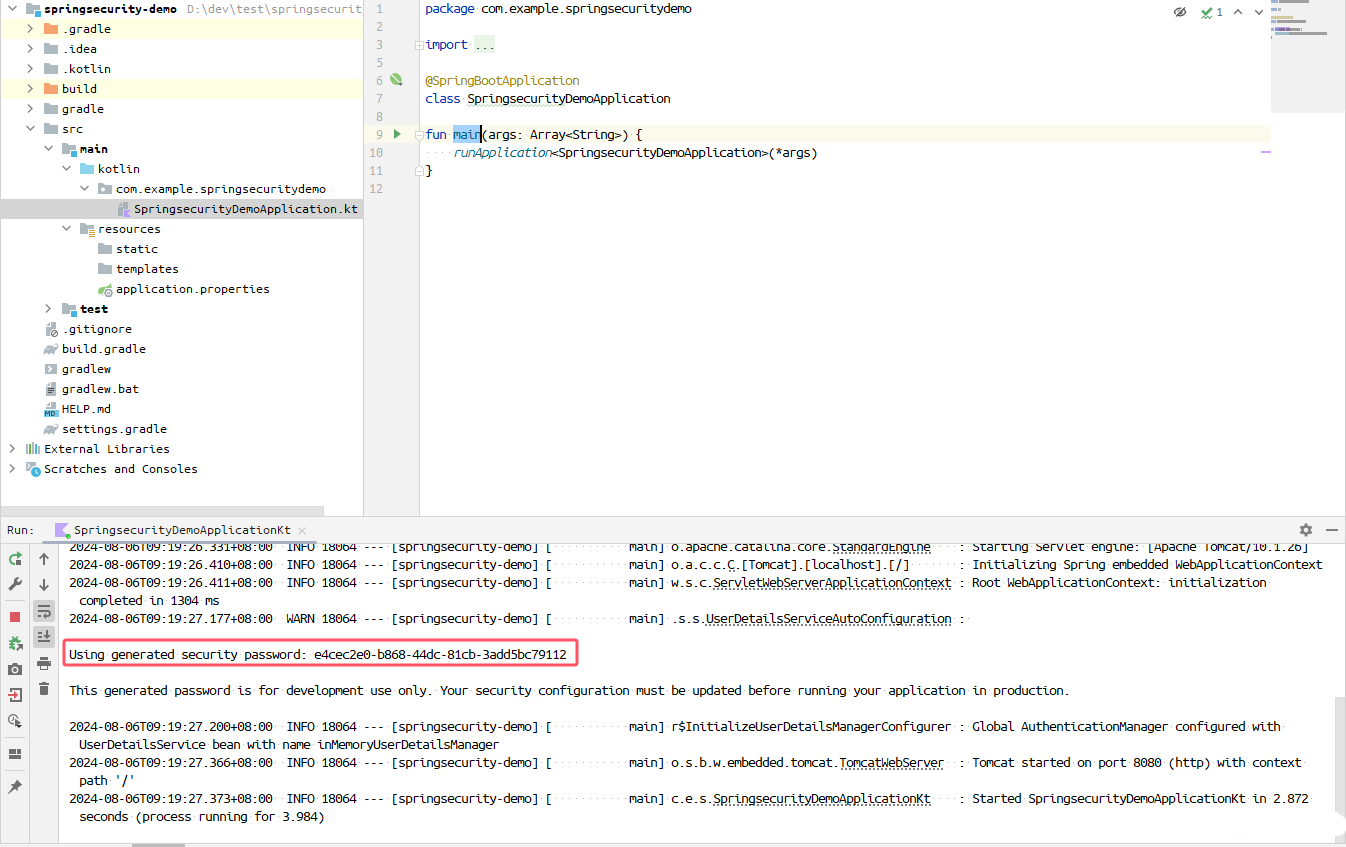Open Run panel settings gear
This screenshot has height=847, width=1346.
pyautogui.click(x=1306, y=530)
